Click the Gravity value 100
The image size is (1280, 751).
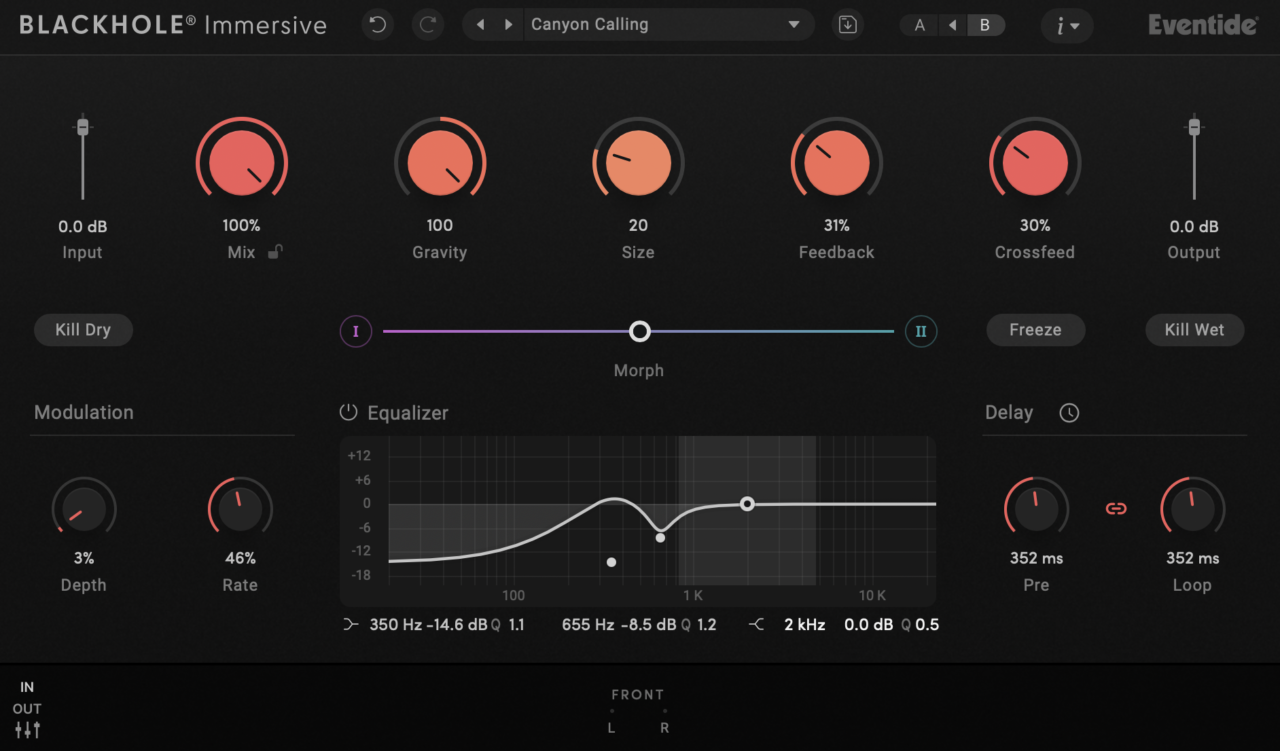point(440,226)
